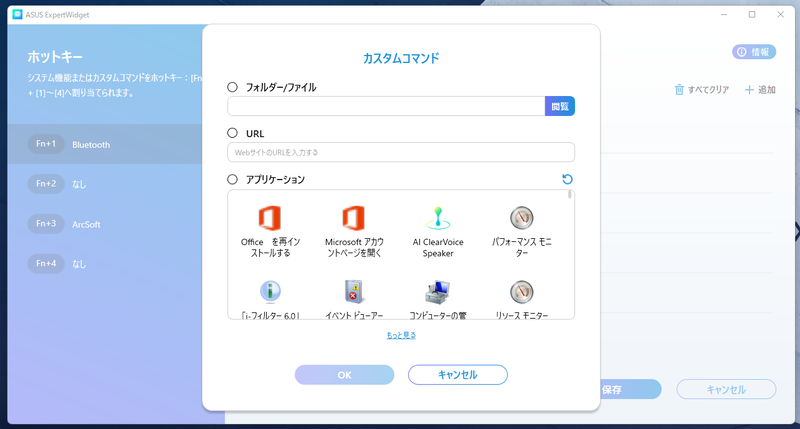Click the 追加 plus icon

(x=749, y=90)
